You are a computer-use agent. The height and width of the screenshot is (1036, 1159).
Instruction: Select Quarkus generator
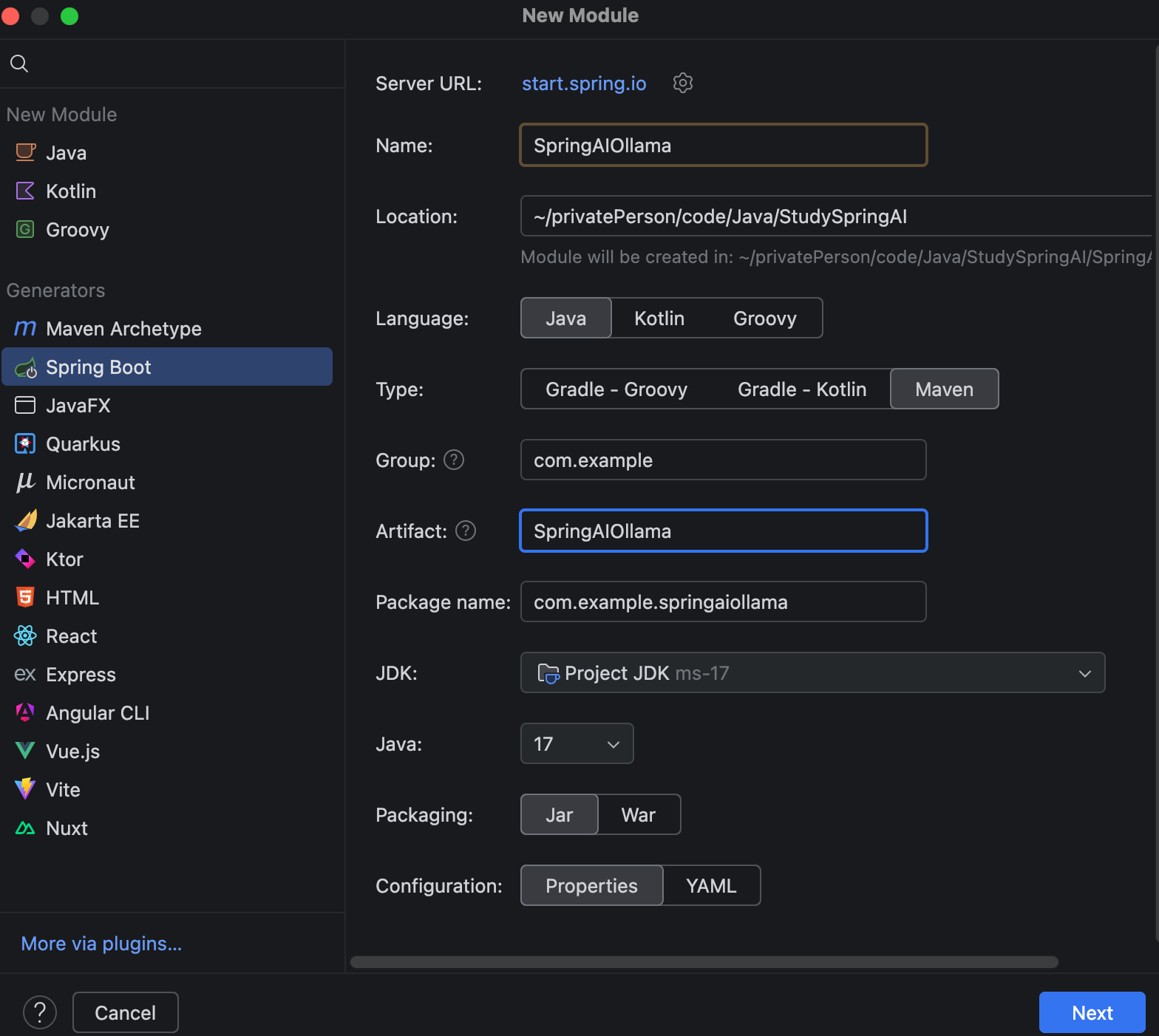167,443
